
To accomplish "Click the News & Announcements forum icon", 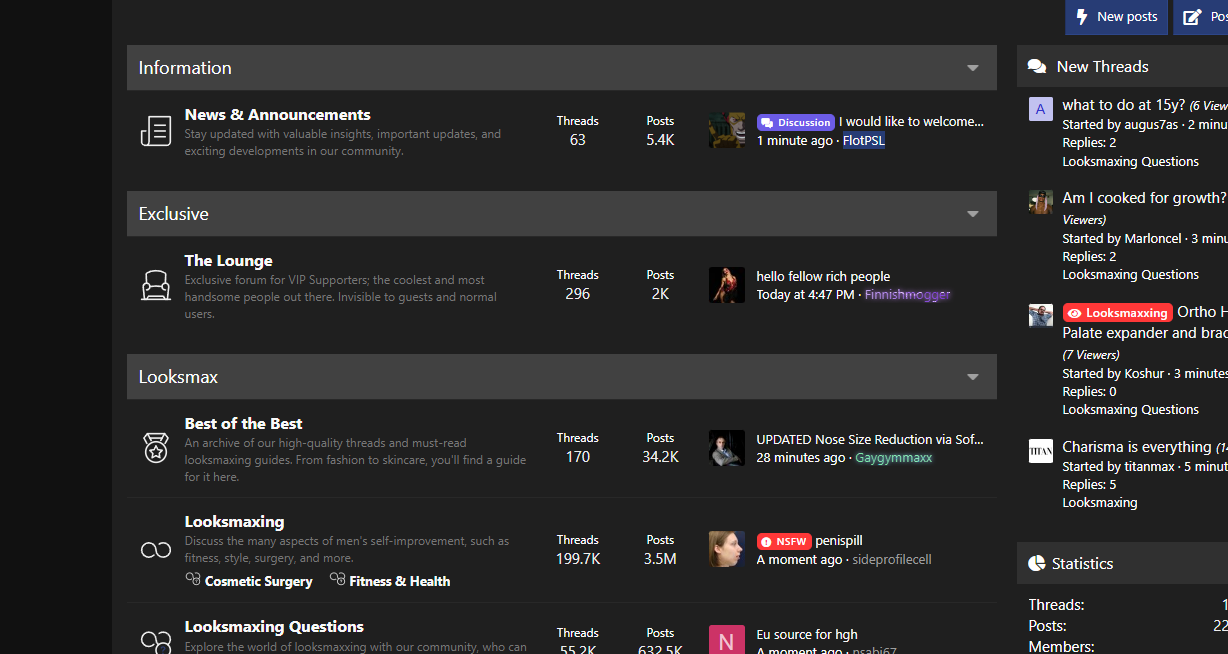I will 156,131.
